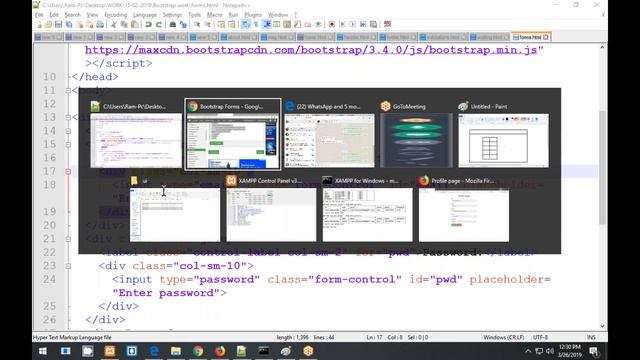
Task: Click the volume icon in the system tray
Action: coord(550,351)
